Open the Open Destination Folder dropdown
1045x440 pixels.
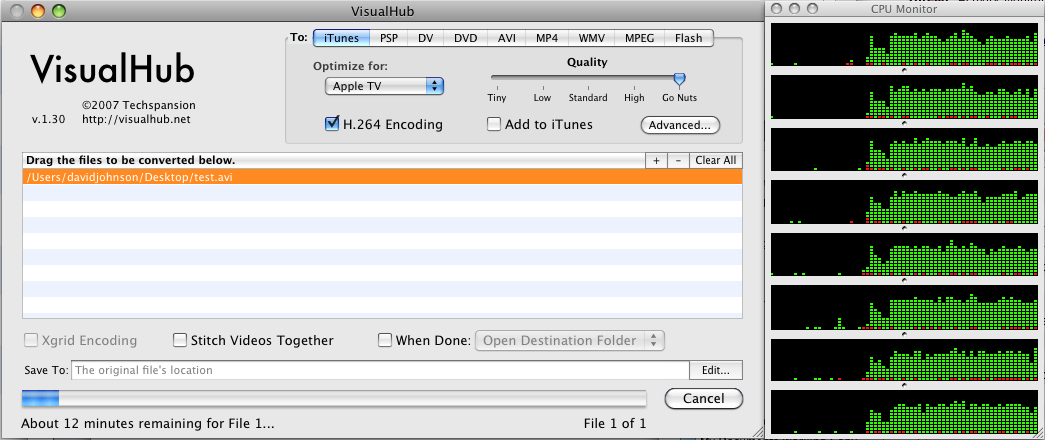570,341
